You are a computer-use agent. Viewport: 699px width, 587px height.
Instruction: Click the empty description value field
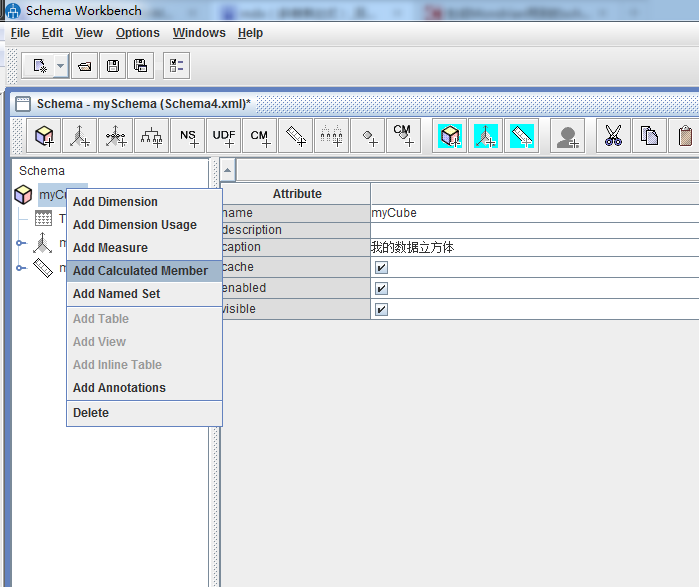[535, 230]
